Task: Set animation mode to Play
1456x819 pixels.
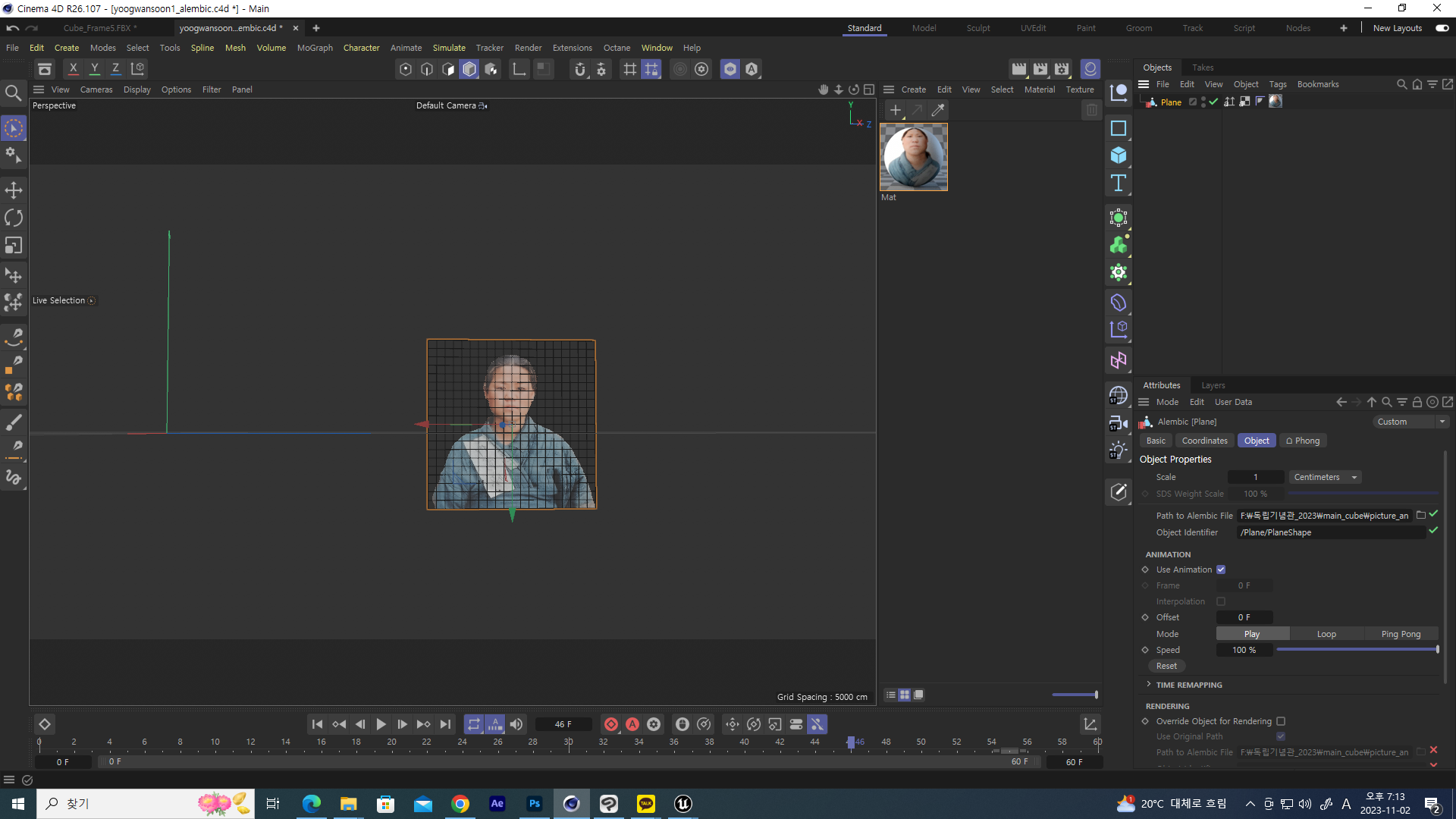Action: (x=1252, y=634)
